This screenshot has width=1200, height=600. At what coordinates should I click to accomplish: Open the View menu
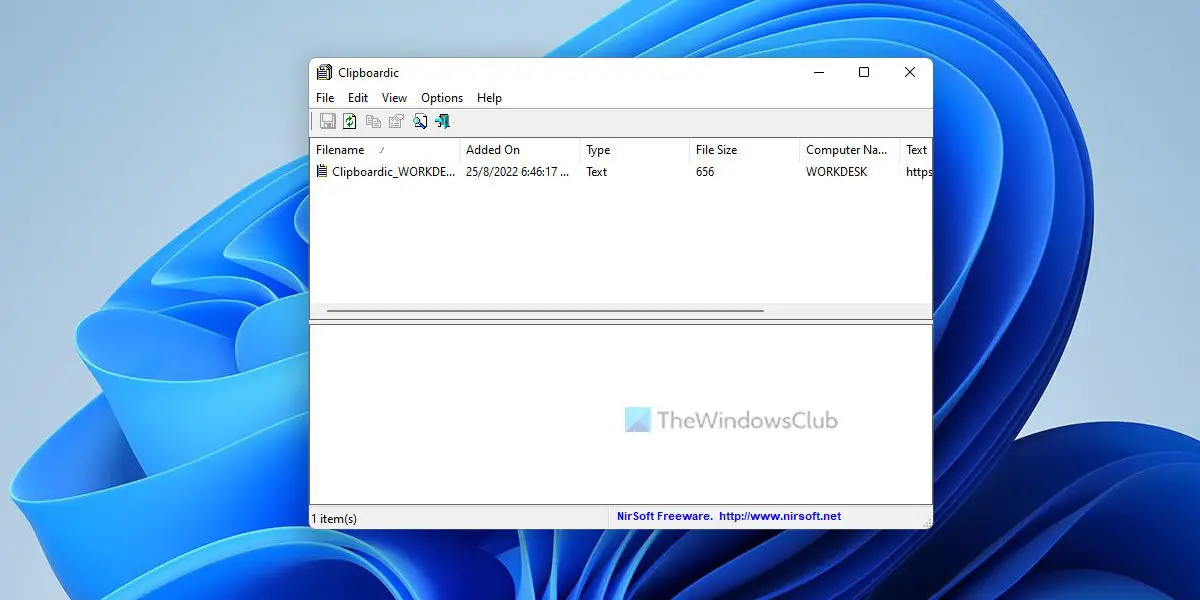pos(394,98)
